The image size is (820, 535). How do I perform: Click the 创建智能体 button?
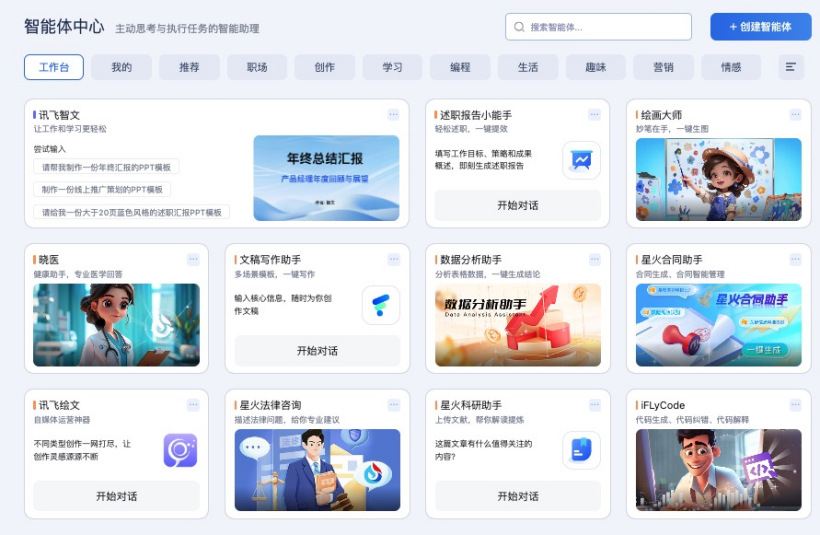760,27
